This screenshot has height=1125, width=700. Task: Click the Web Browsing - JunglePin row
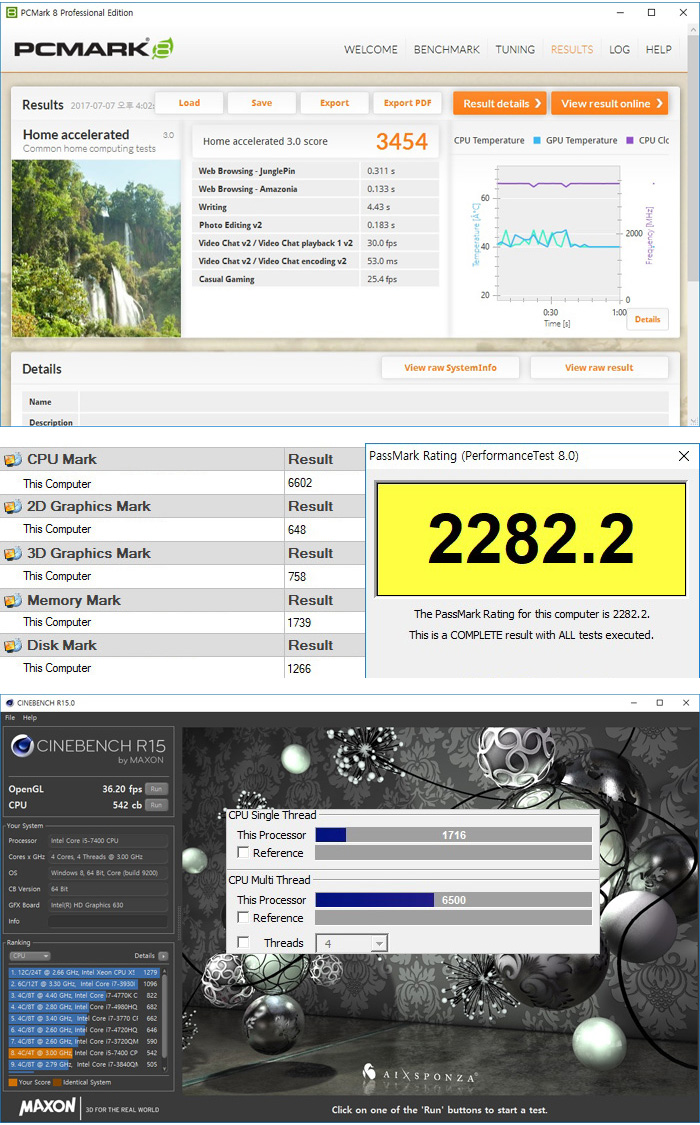316,171
